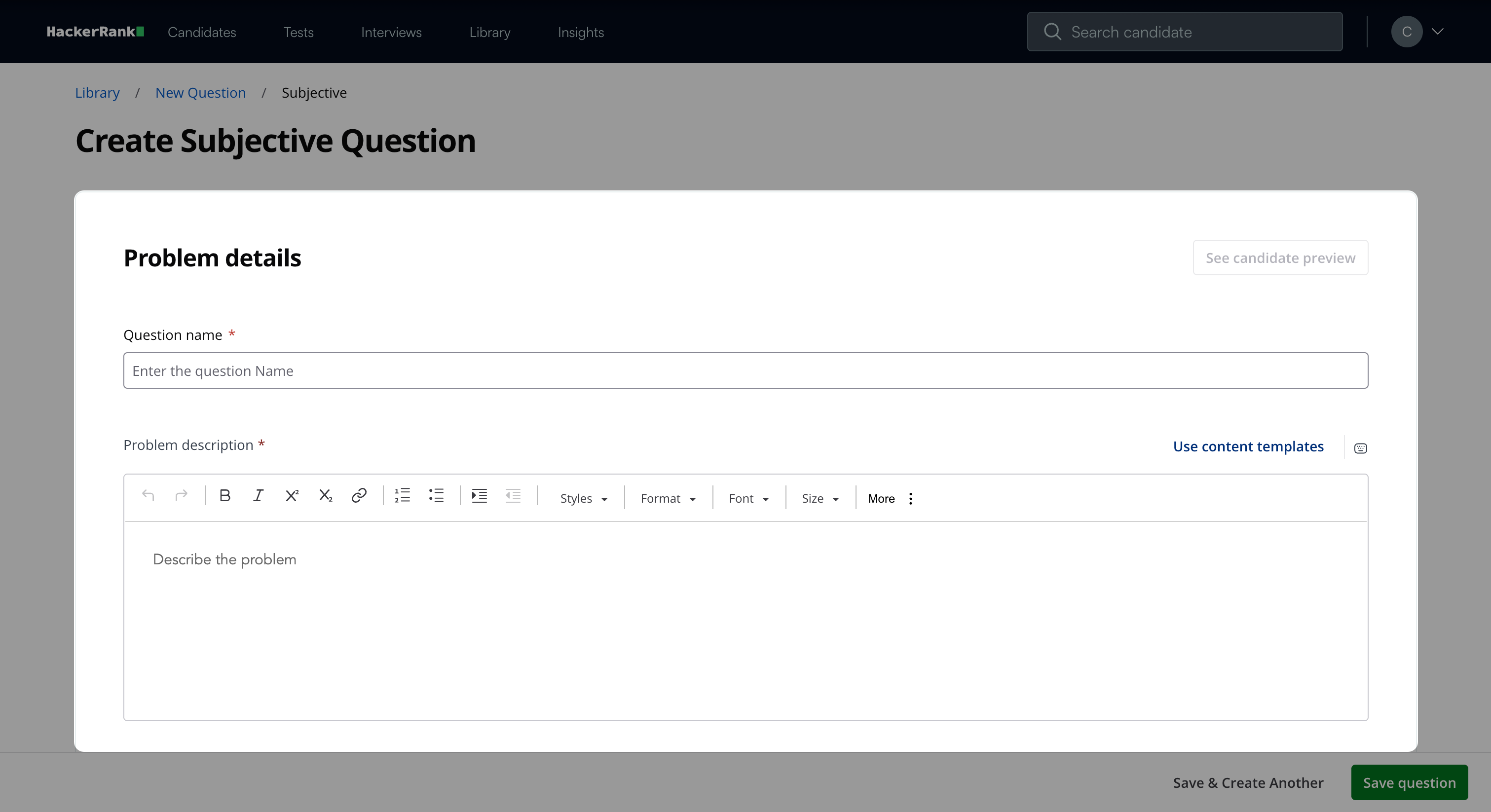Focus the Question name input field

pos(745,370)
